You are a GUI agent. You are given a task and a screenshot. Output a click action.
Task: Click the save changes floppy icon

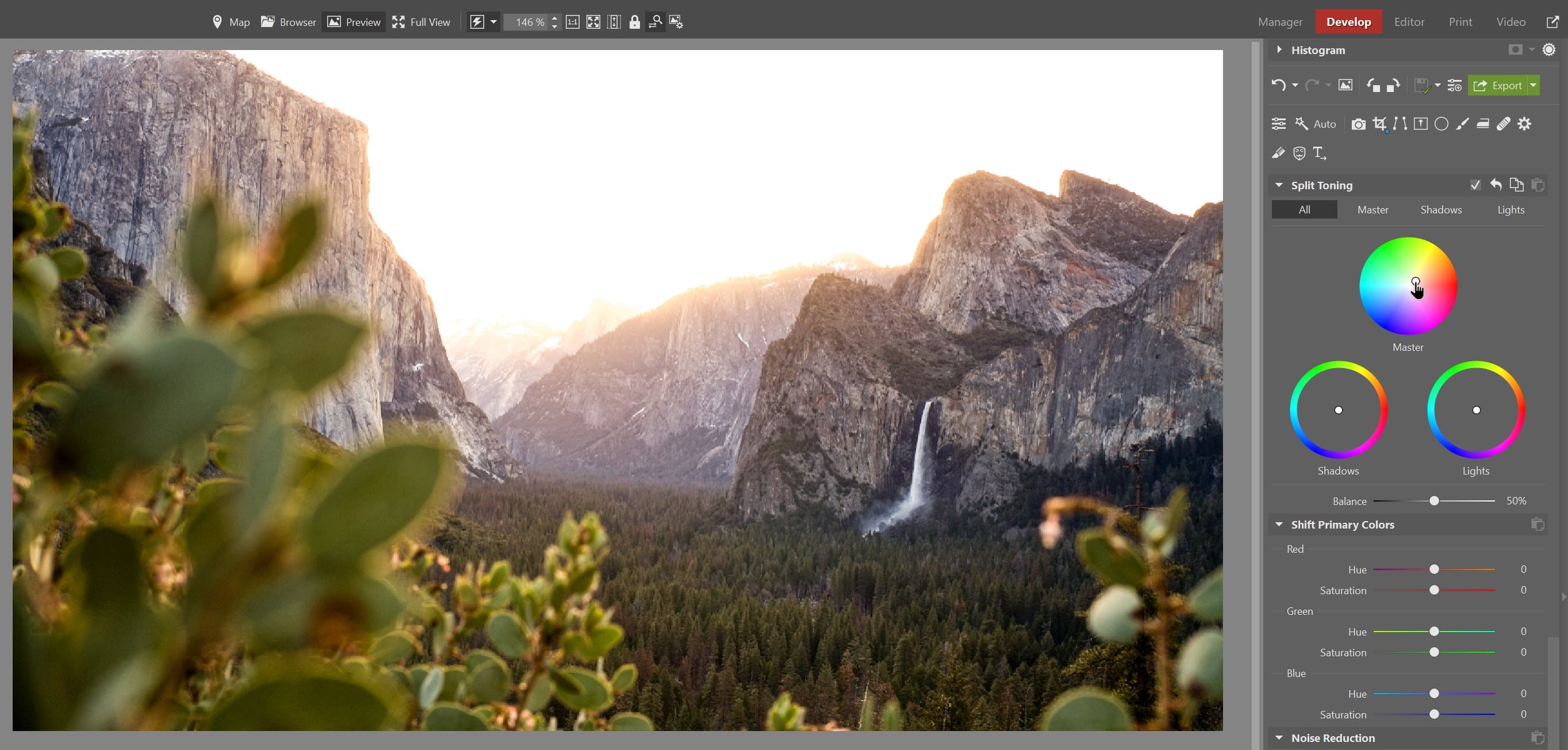tap(1421, 85)
